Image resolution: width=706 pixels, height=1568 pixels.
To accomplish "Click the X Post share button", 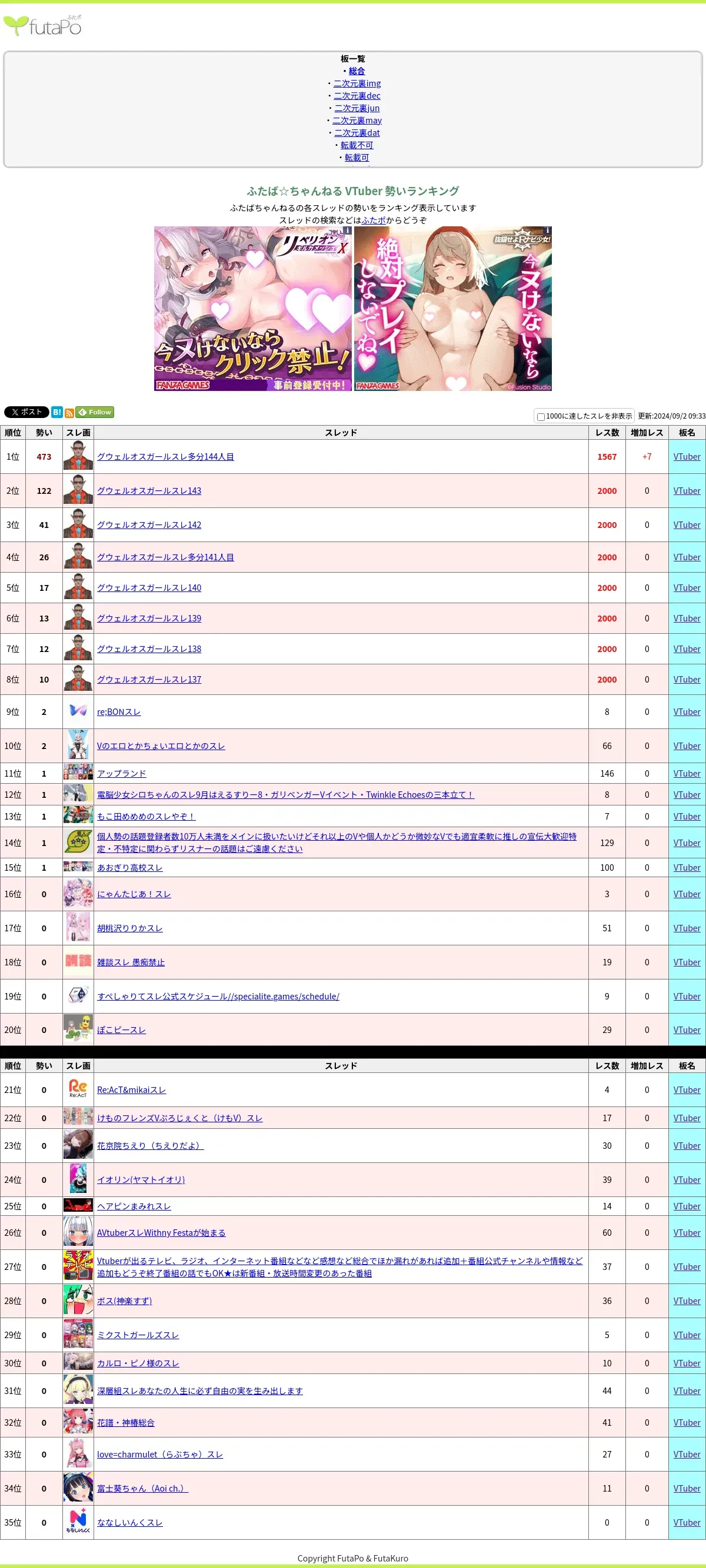I will tap(26, 412).
